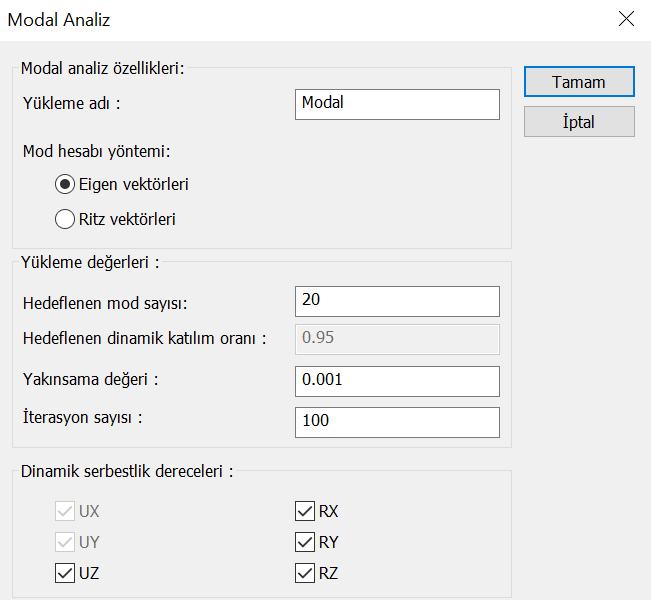Focus the Hedeflenen mod sayısı input
653x600 pixels.
click(397, 300)
